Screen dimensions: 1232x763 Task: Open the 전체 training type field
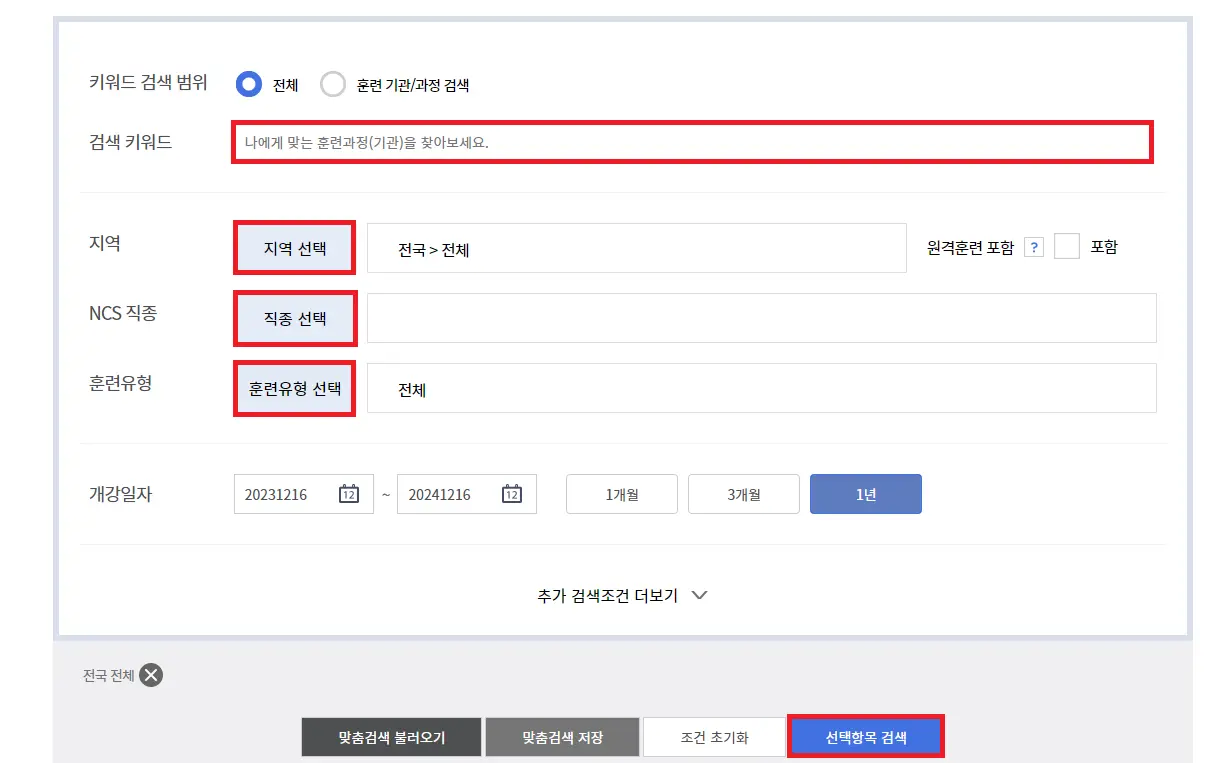tap(761, 388)
